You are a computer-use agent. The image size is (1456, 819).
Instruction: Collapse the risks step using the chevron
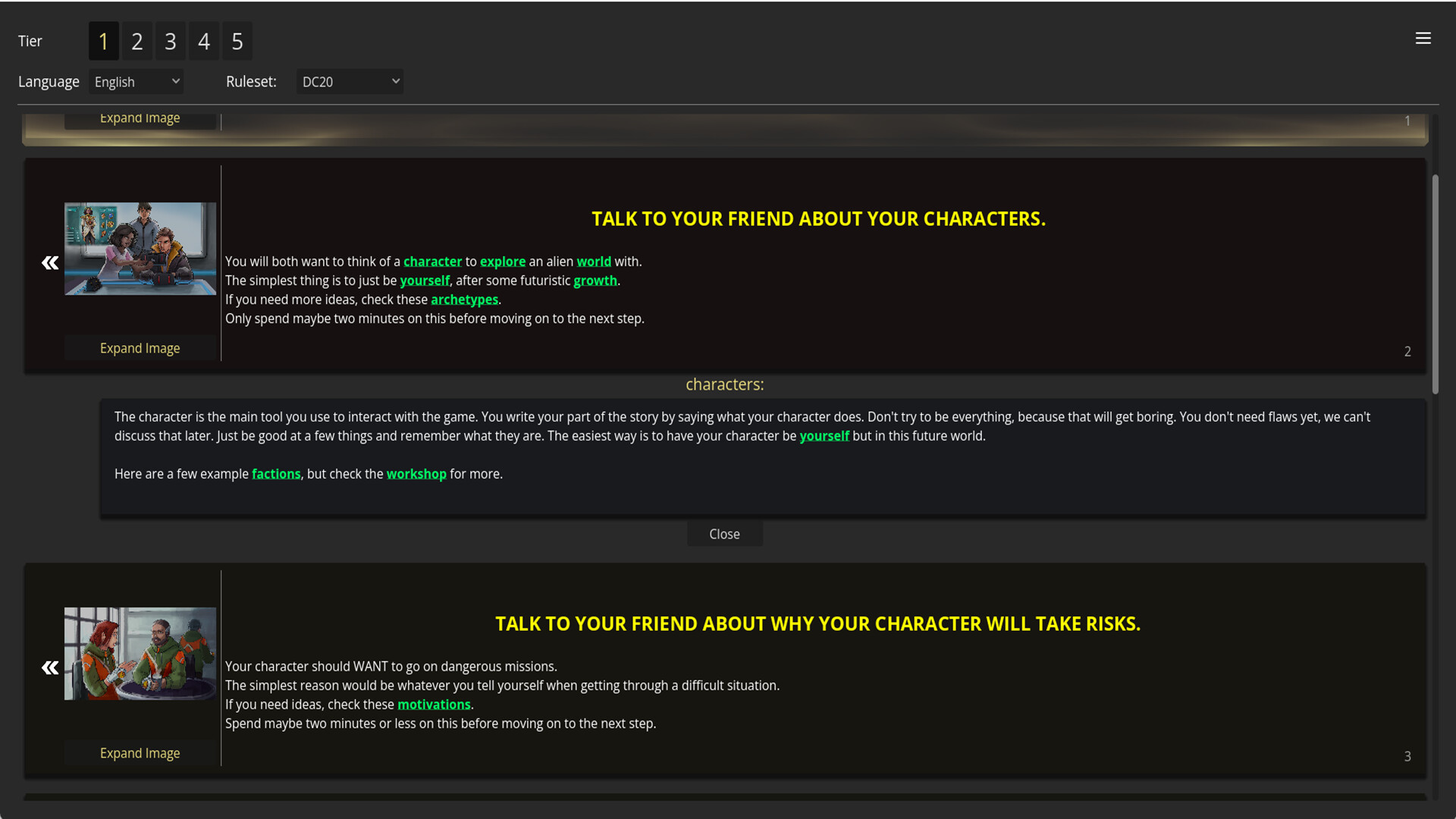(x=49, y=667)
